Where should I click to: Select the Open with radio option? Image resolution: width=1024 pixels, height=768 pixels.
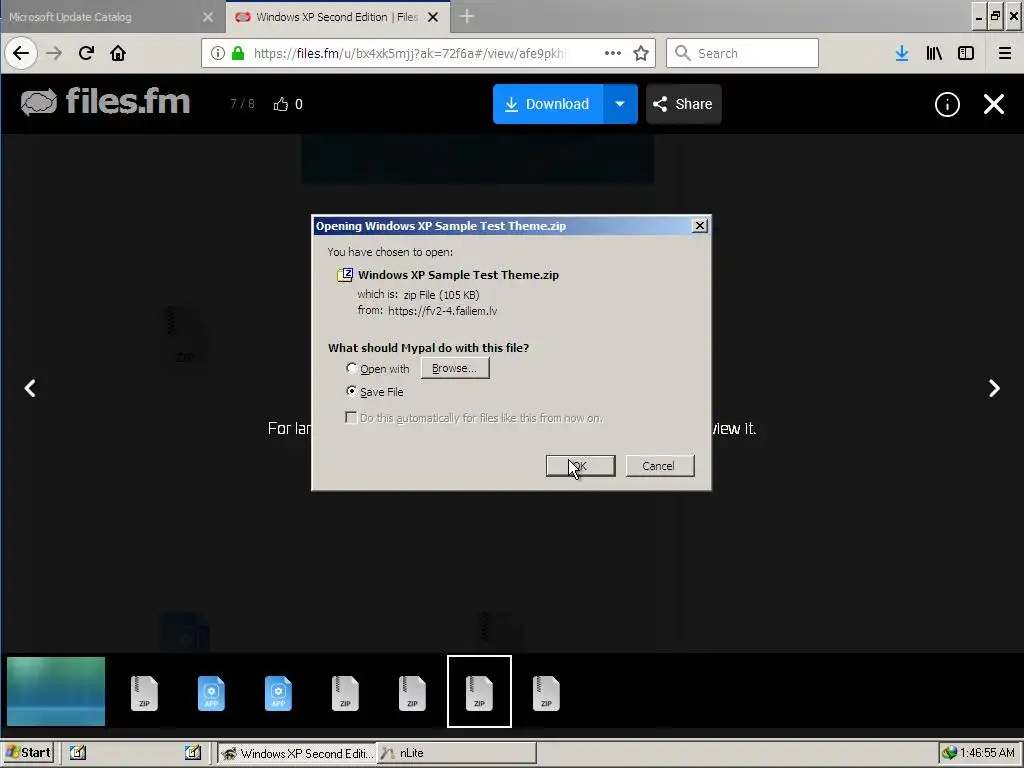351,368
